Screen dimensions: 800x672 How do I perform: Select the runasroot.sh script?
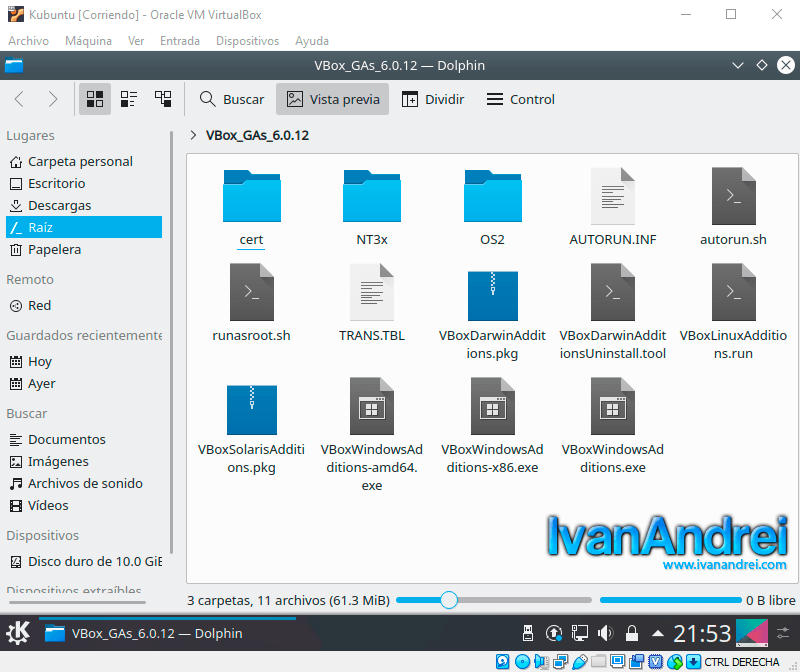point(252,304)
